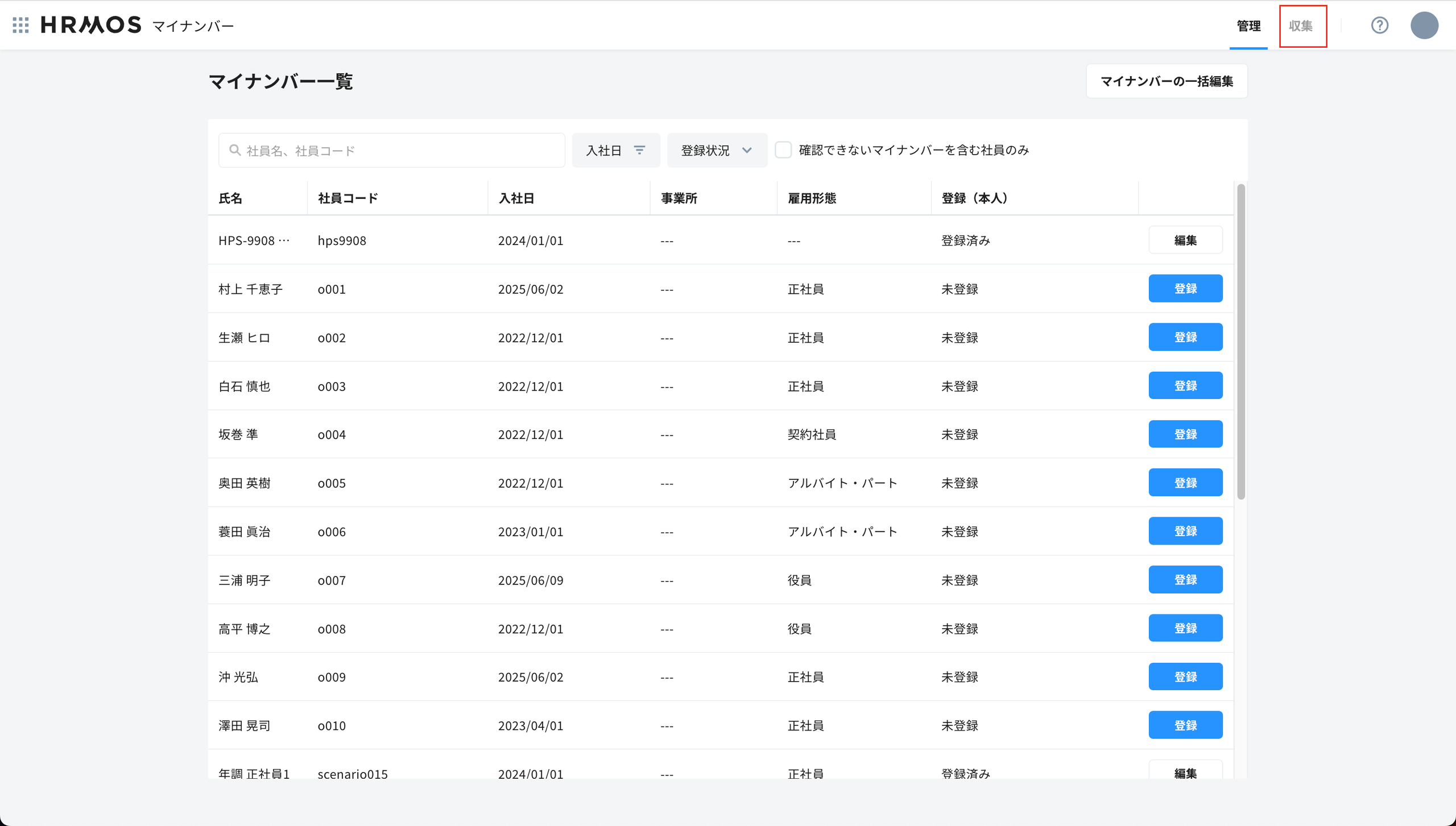The image size is (1456, 826).
Task: Click 登録 for 澤田 晃司
Action: tap(1185, 725)
